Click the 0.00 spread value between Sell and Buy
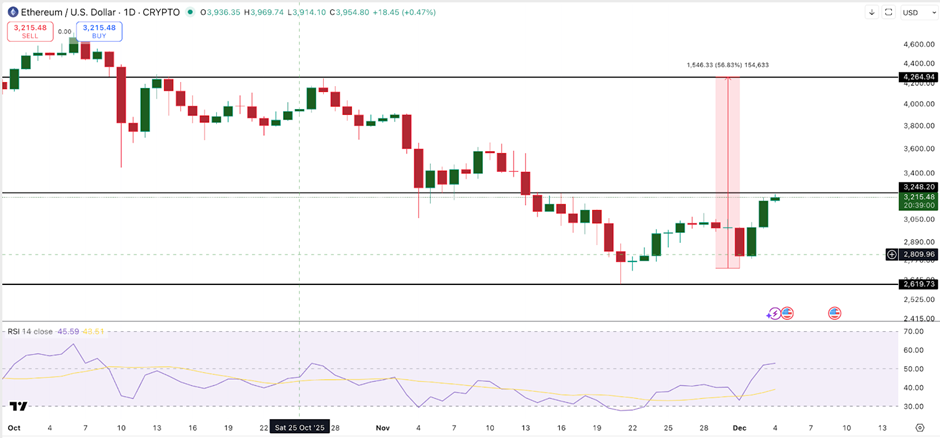 click(64, 32)
